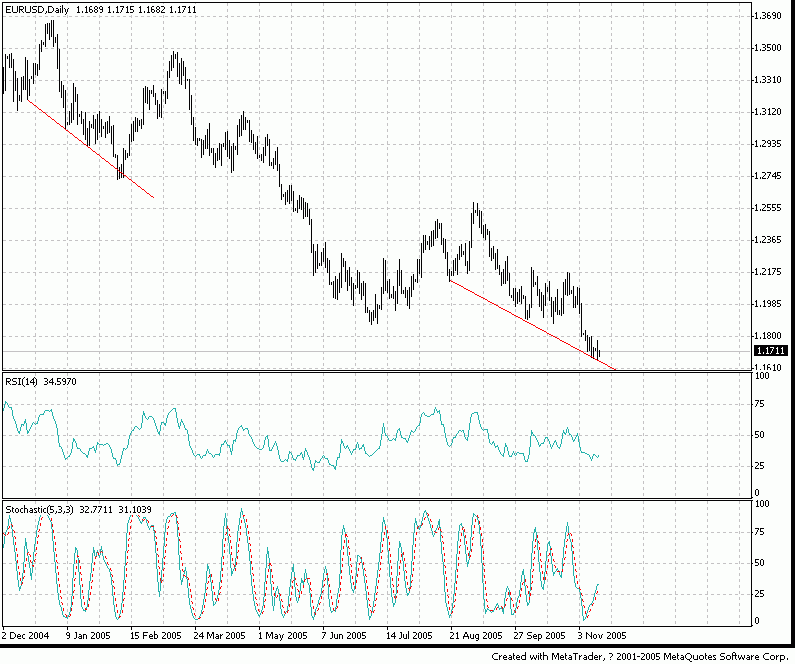Pick the 1.2935 price scale label
Viewport: 795px width, 664px height.
pyautogui.click(x=768, y=144)
